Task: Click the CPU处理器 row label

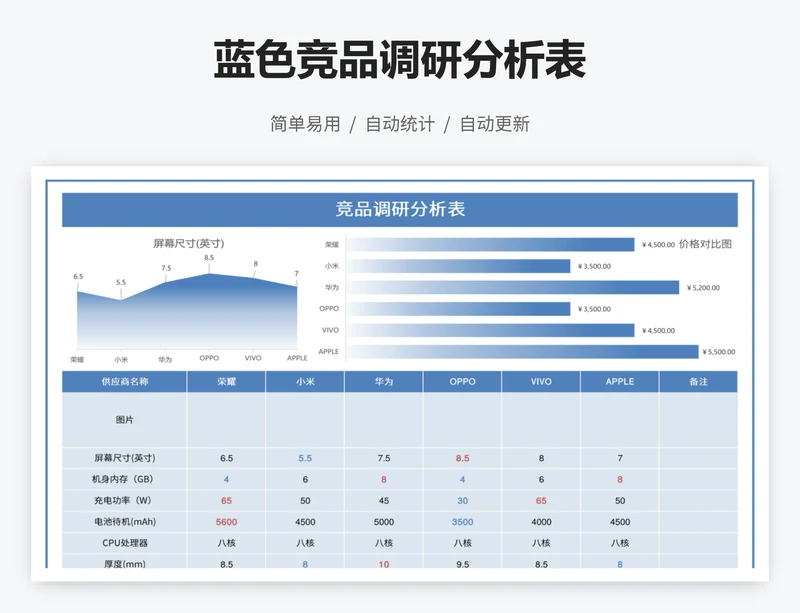Action: click(x=124, y=543)
